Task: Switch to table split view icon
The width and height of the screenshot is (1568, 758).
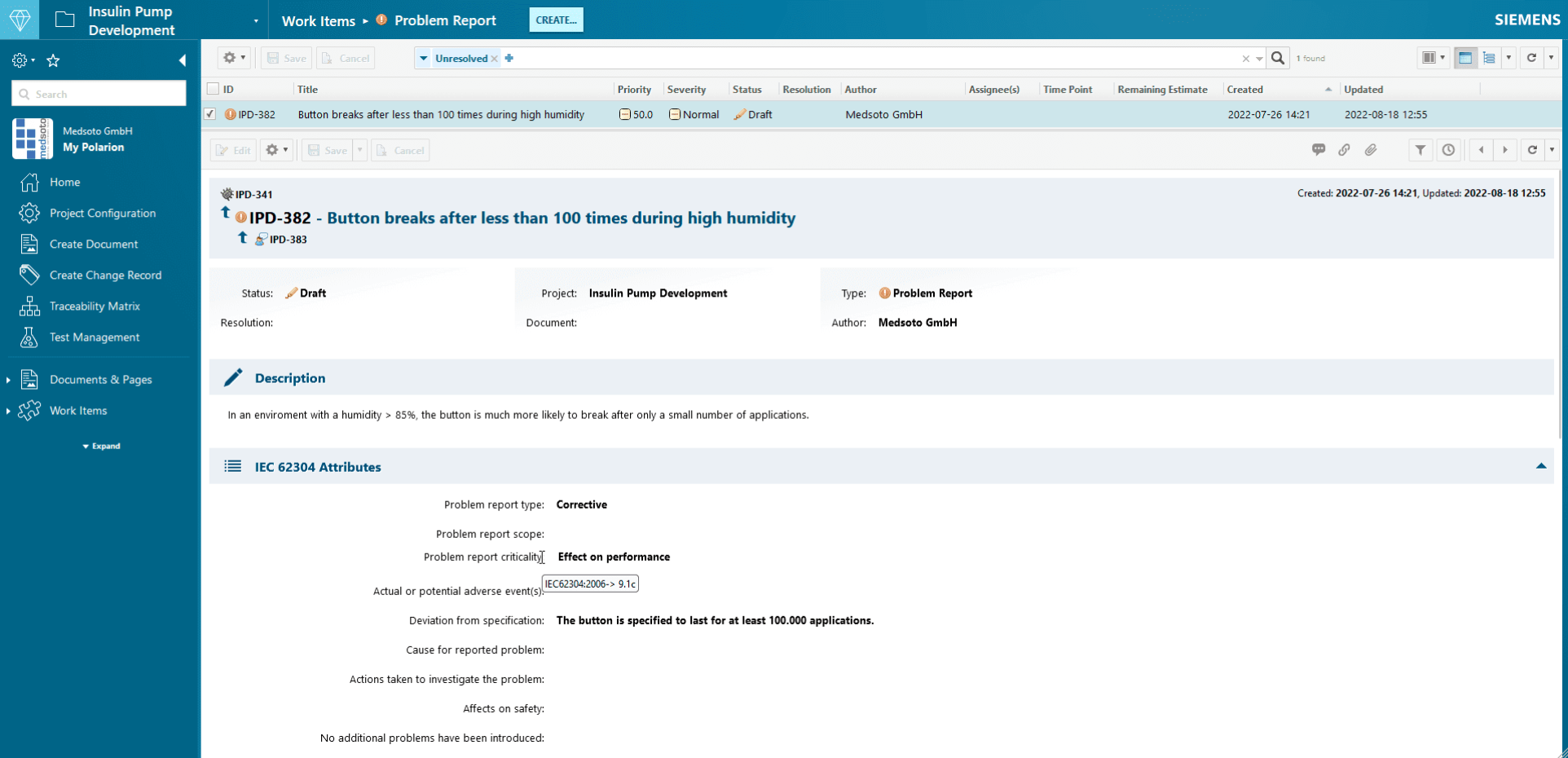Action: coord(1465,58)
